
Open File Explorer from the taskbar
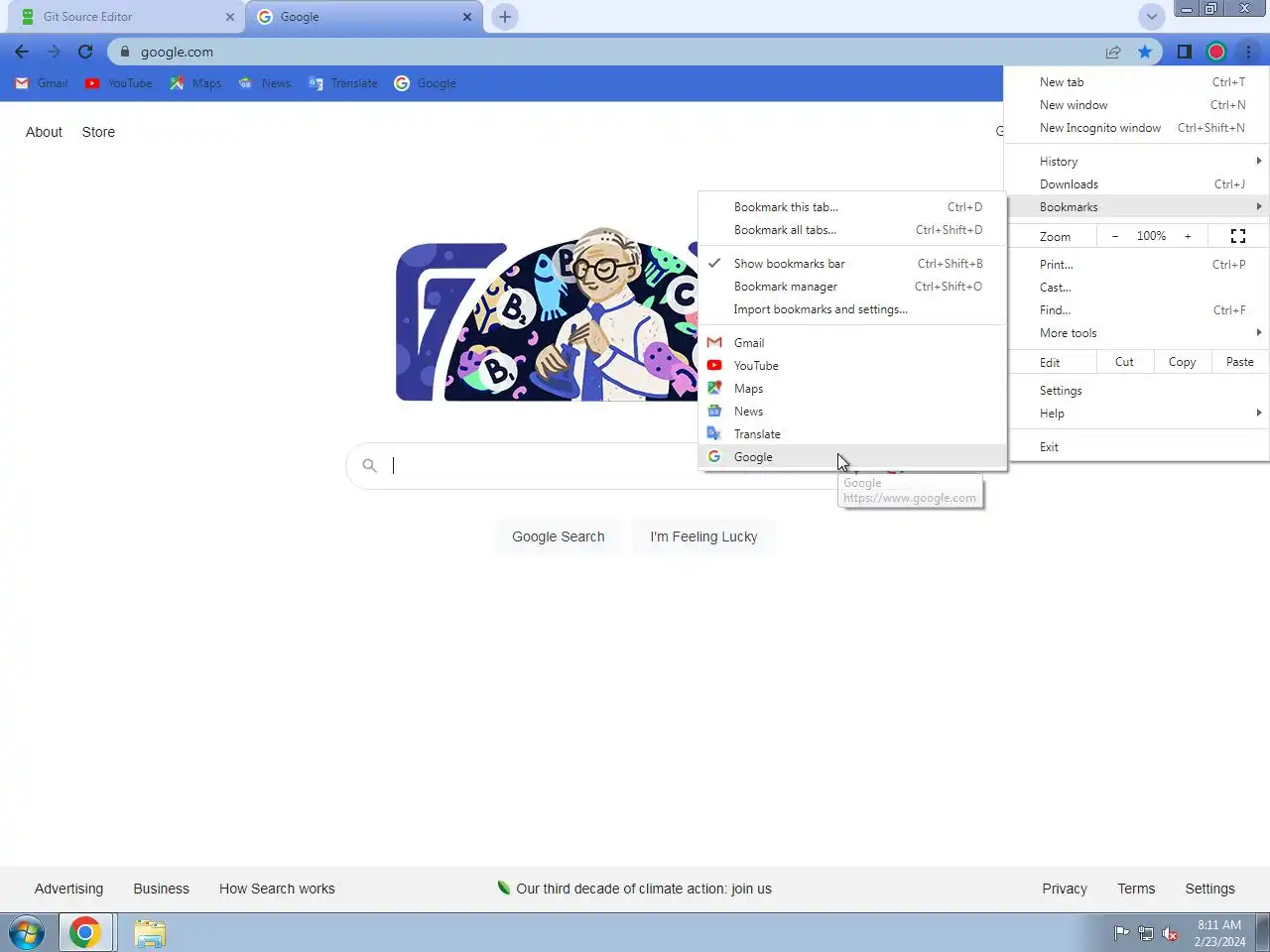click(150, 933)
